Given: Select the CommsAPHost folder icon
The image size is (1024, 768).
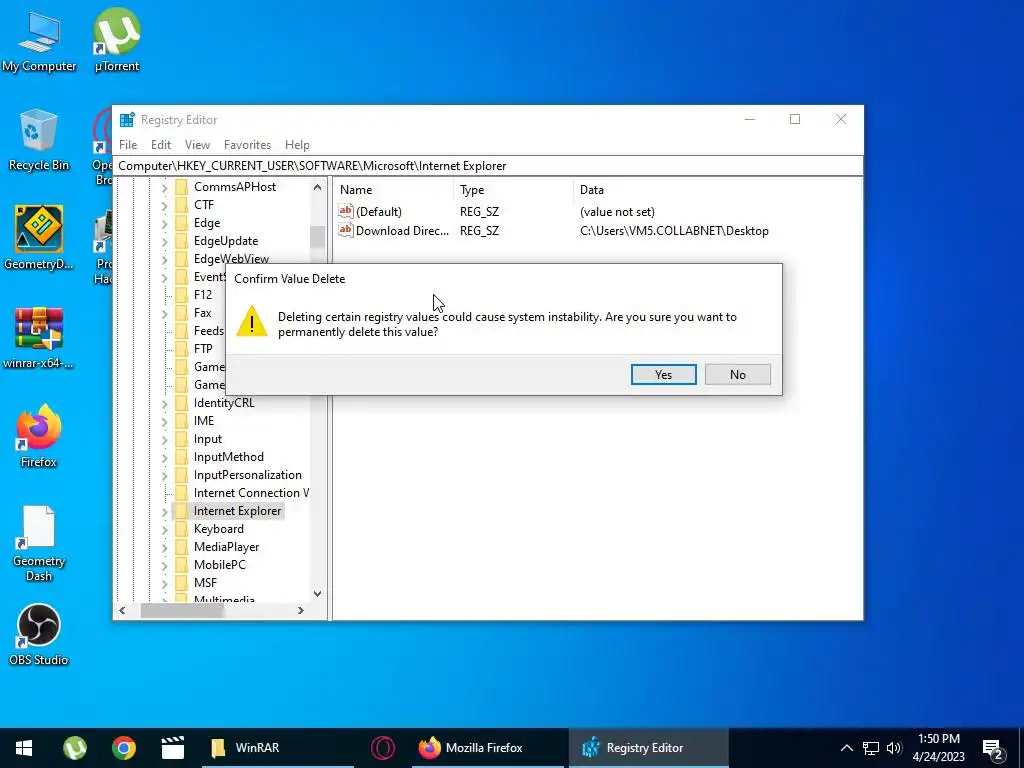Looking at the screenshot, I should 181,187.
